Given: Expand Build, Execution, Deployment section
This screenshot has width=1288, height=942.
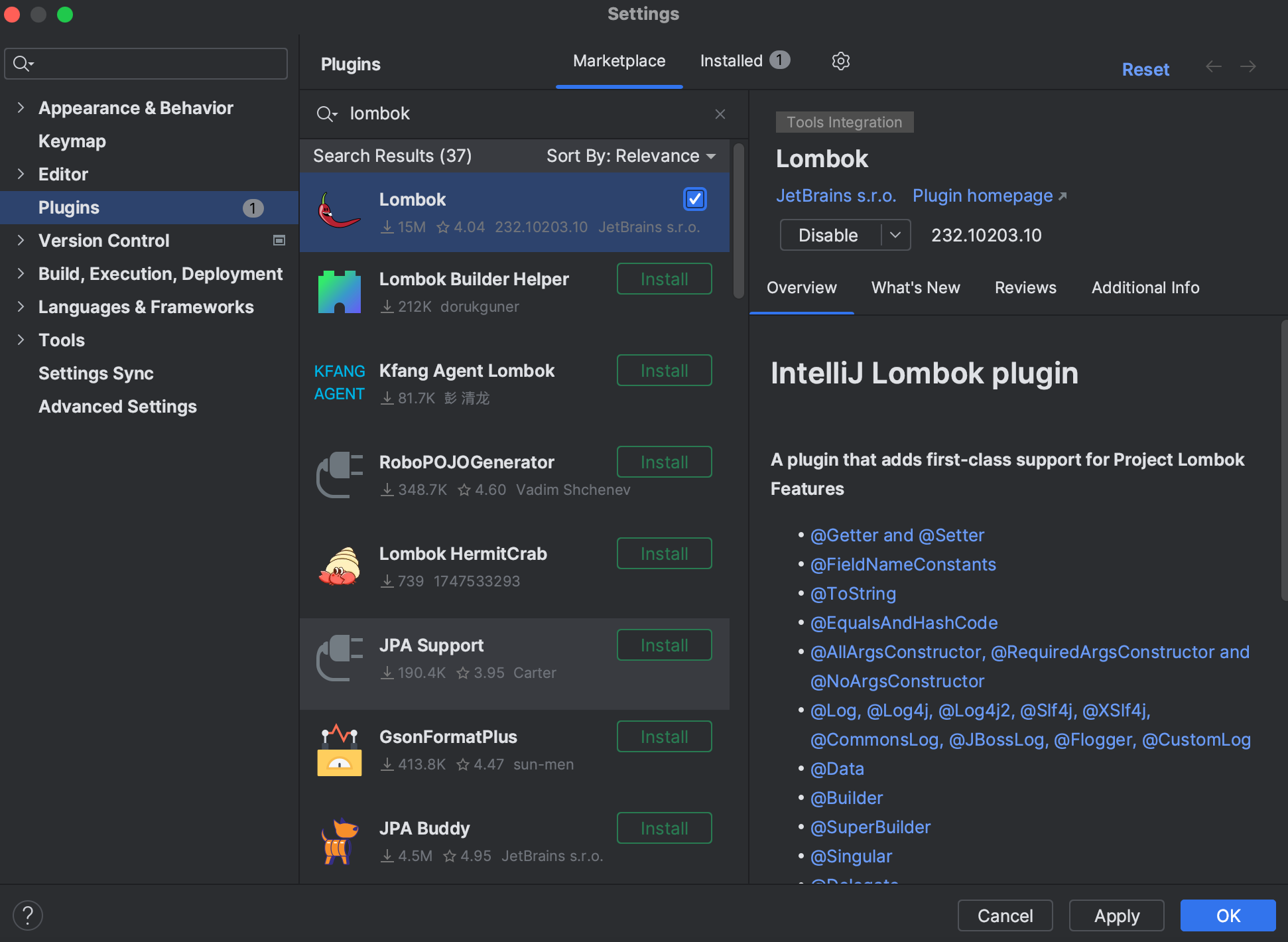Looking at the screenshot, I should pos(21,273).
